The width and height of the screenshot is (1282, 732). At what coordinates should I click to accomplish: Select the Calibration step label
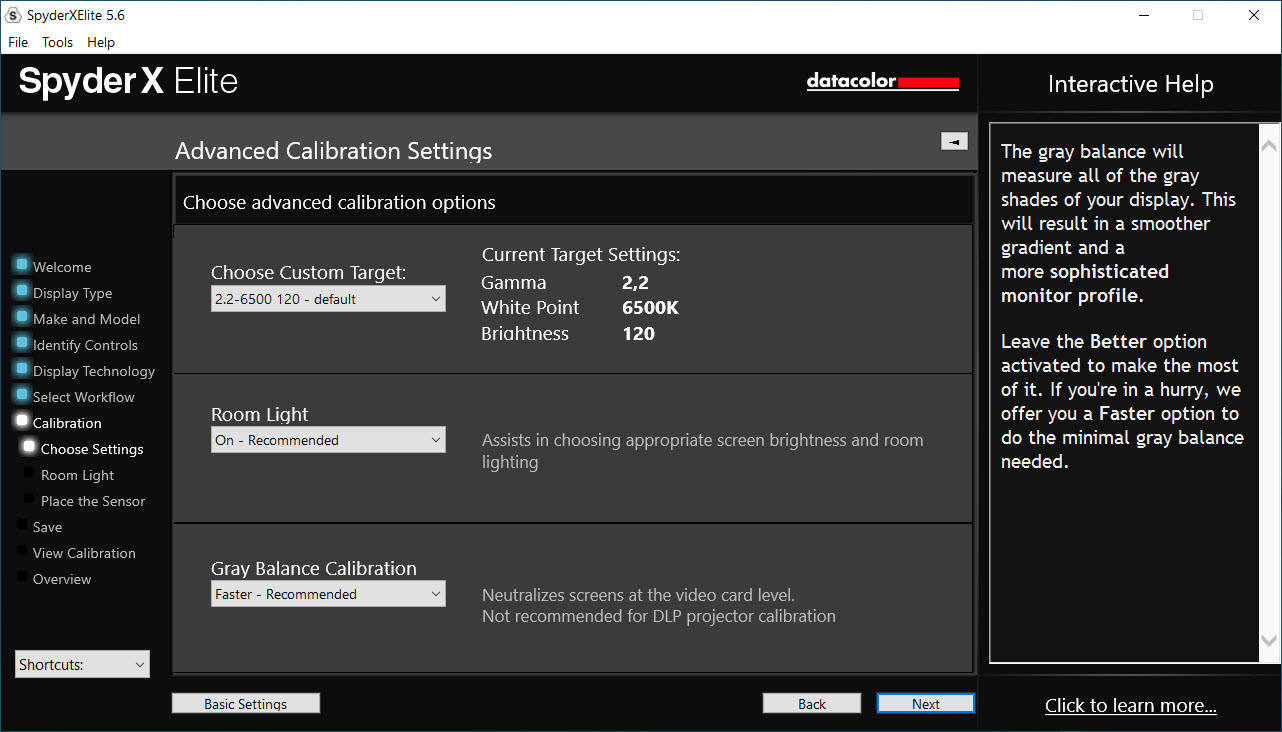[67, 423]
